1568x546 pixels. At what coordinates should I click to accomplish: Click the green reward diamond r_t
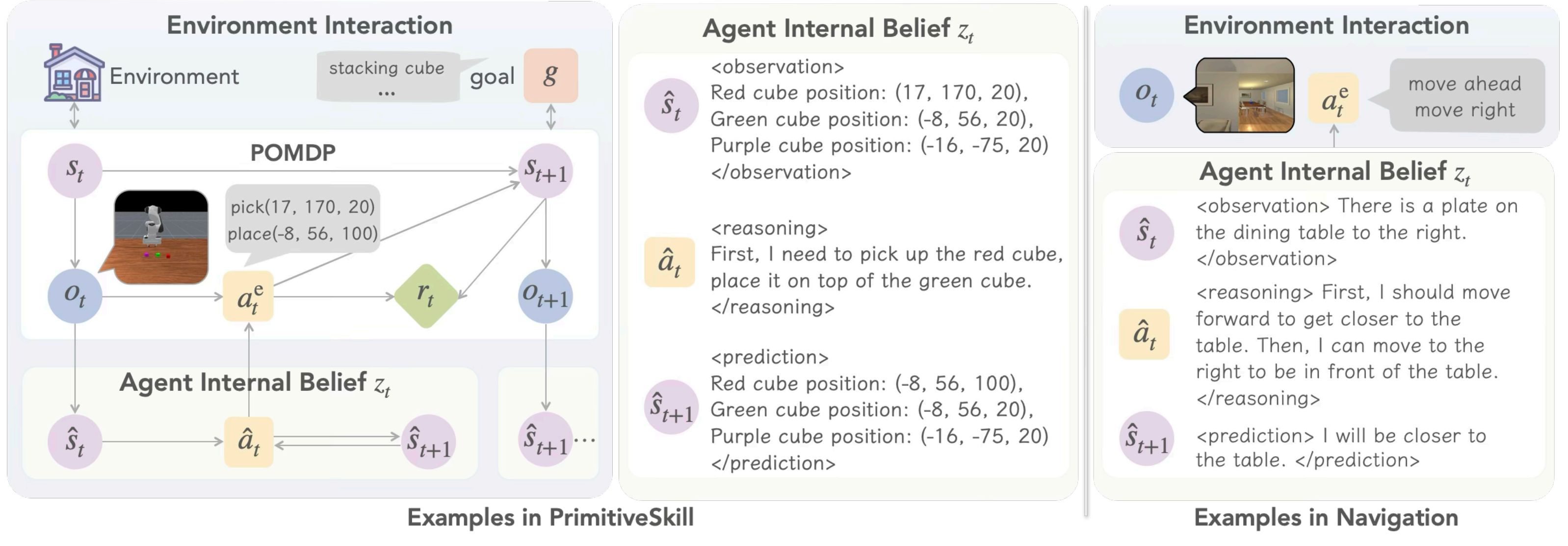(425, 296)
